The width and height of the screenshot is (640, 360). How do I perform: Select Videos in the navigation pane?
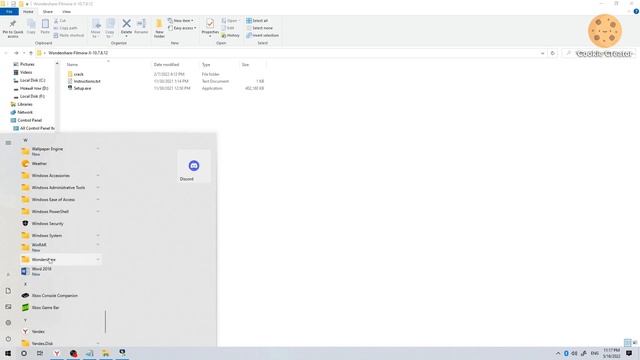[26, 72]
